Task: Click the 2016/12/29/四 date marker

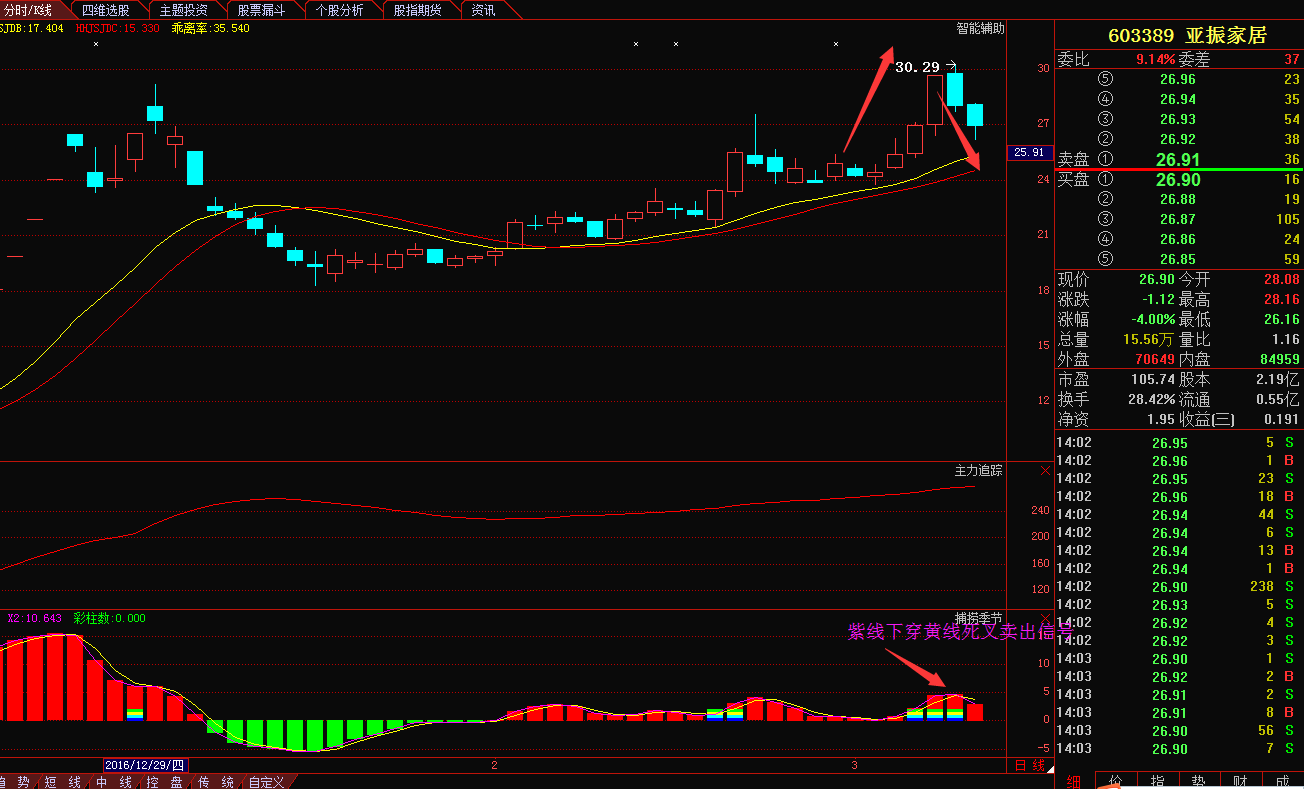Action: point(144,764)
